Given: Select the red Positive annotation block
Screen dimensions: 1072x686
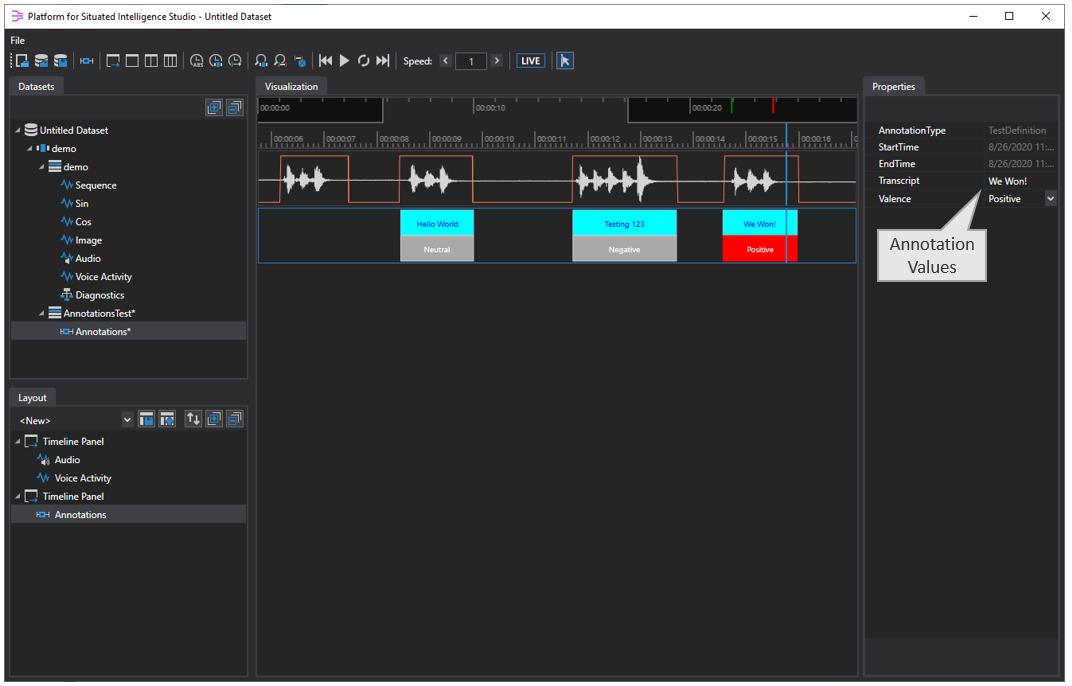Looking at the screenshot, I should (x=759, y=249).
